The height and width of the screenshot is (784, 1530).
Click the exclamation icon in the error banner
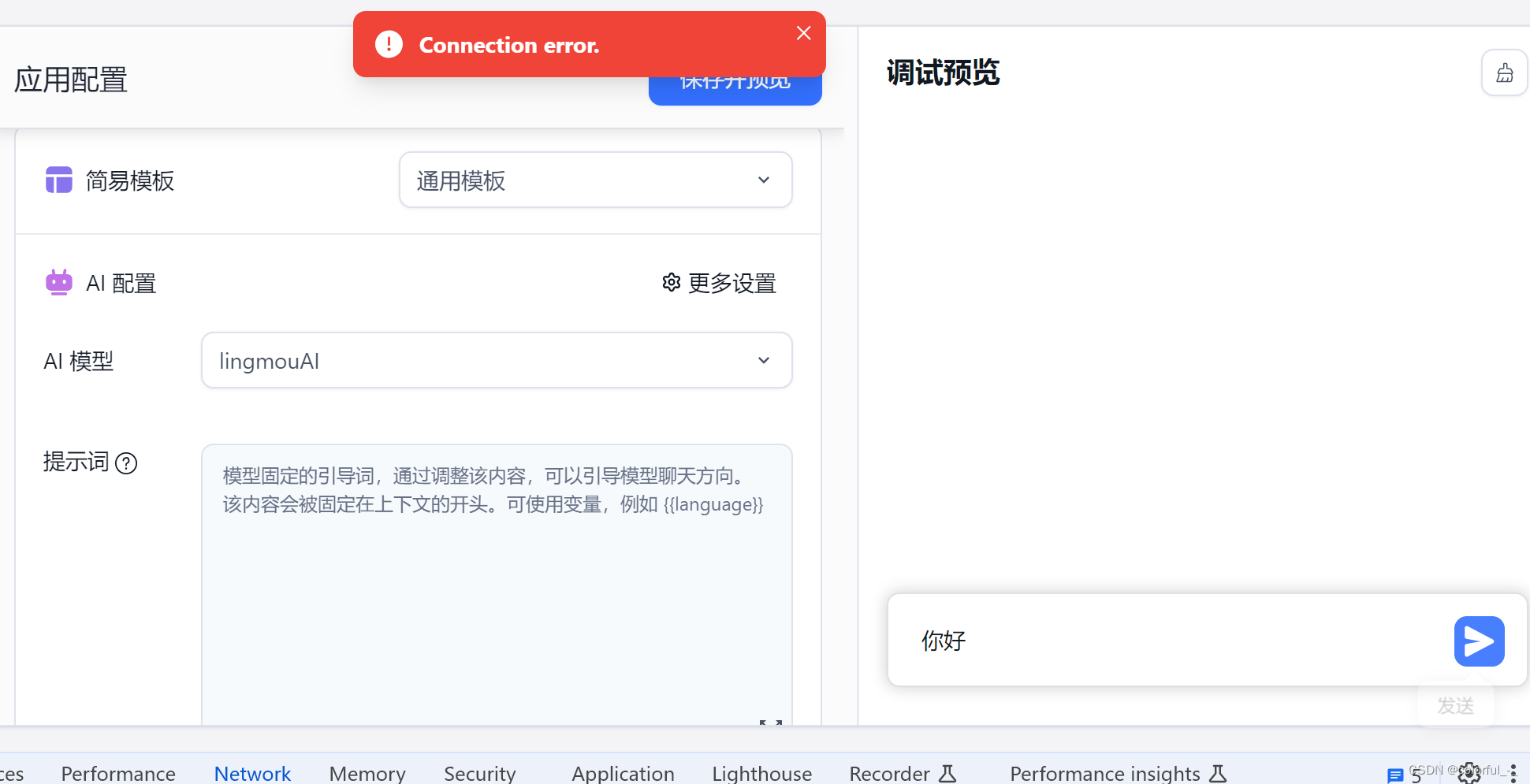pos(388,44)
